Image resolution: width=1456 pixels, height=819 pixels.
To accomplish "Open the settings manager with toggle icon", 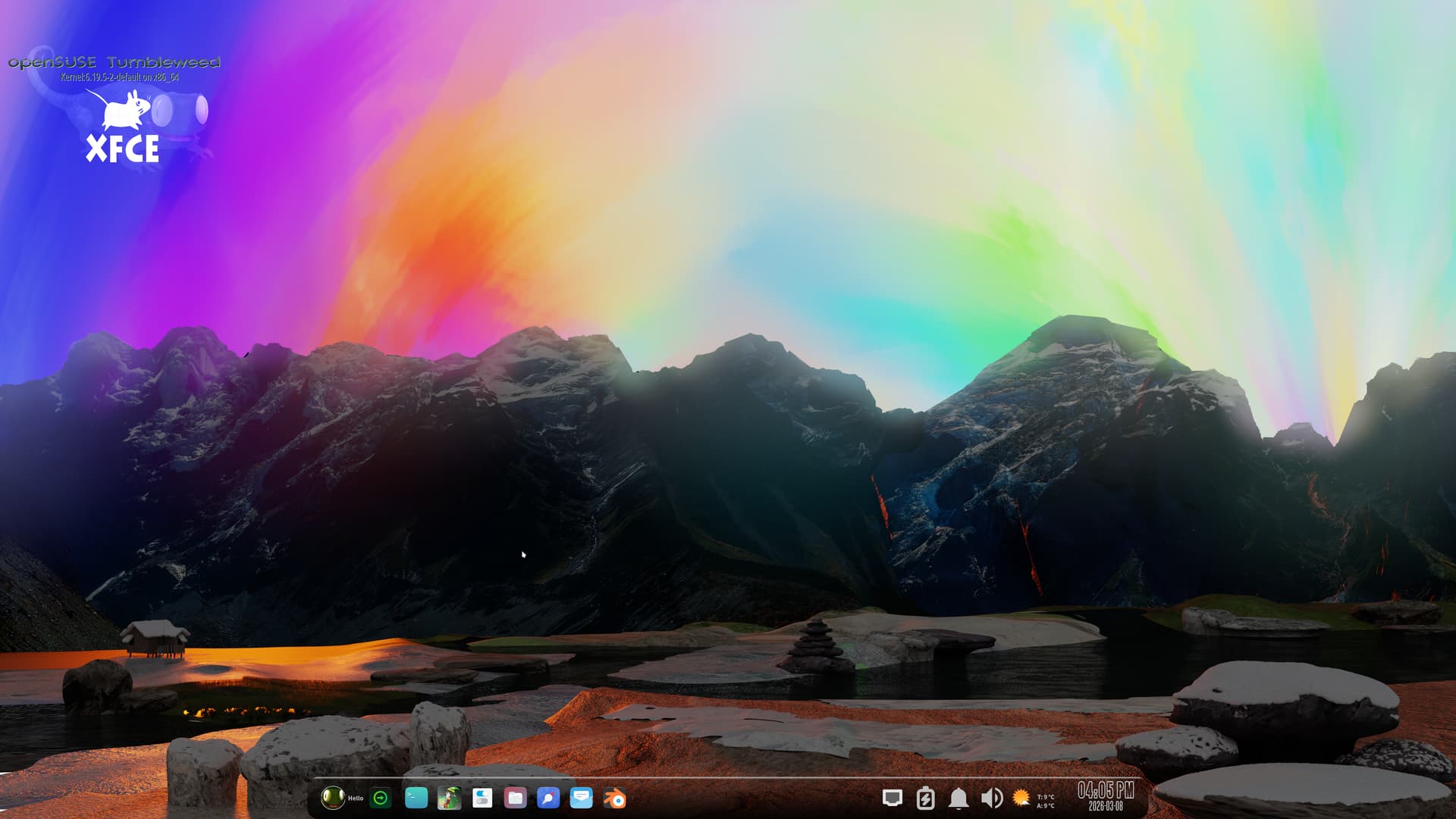I will (x=482, y=798).
